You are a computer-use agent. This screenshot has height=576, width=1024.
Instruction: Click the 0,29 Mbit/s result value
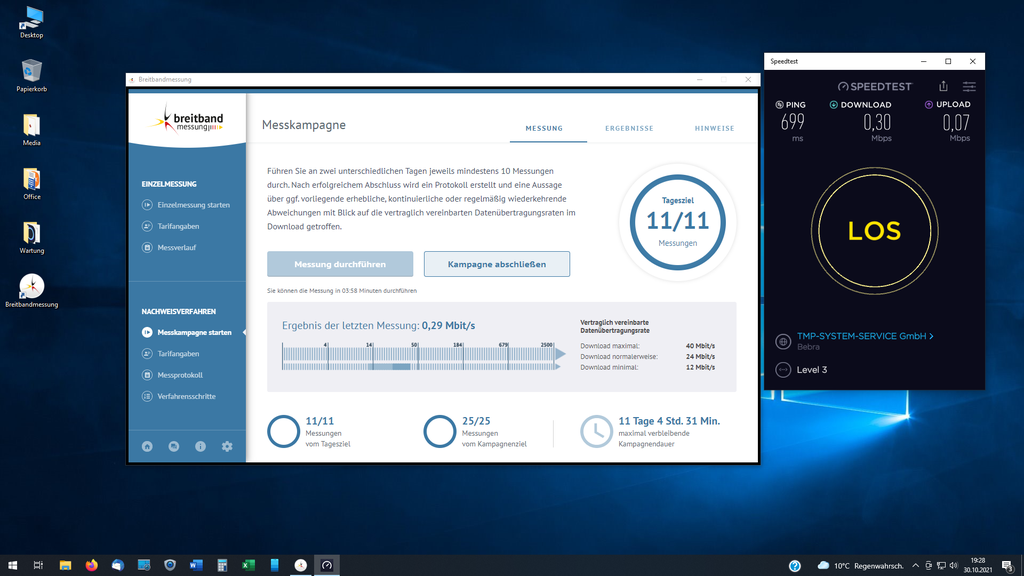pos(448,325)
